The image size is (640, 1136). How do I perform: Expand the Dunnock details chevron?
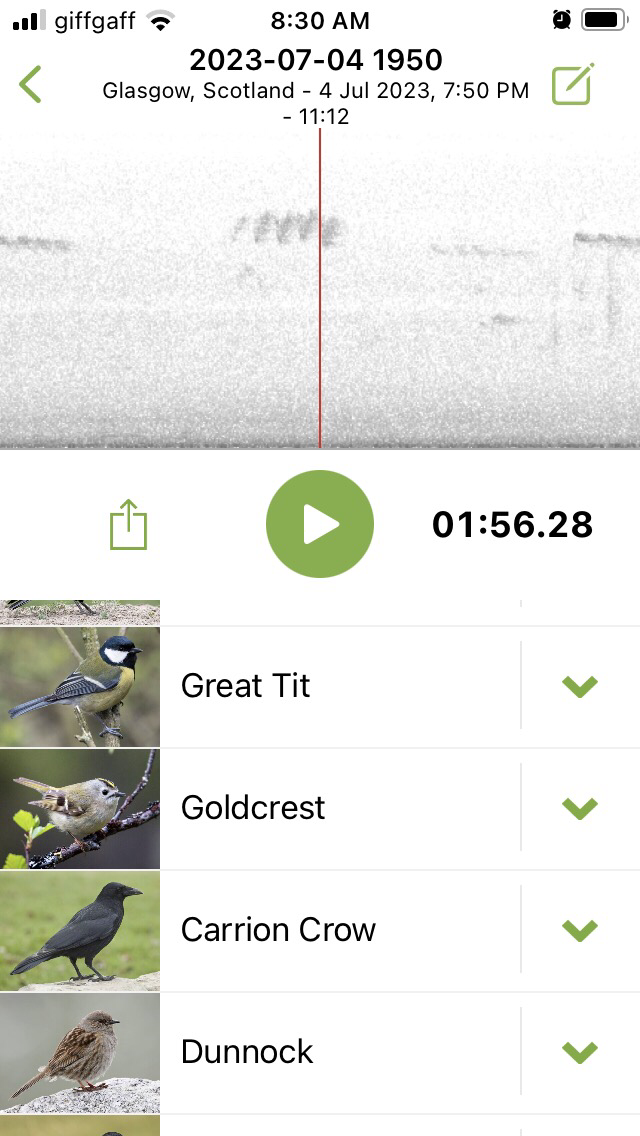tap(580, 1051)
